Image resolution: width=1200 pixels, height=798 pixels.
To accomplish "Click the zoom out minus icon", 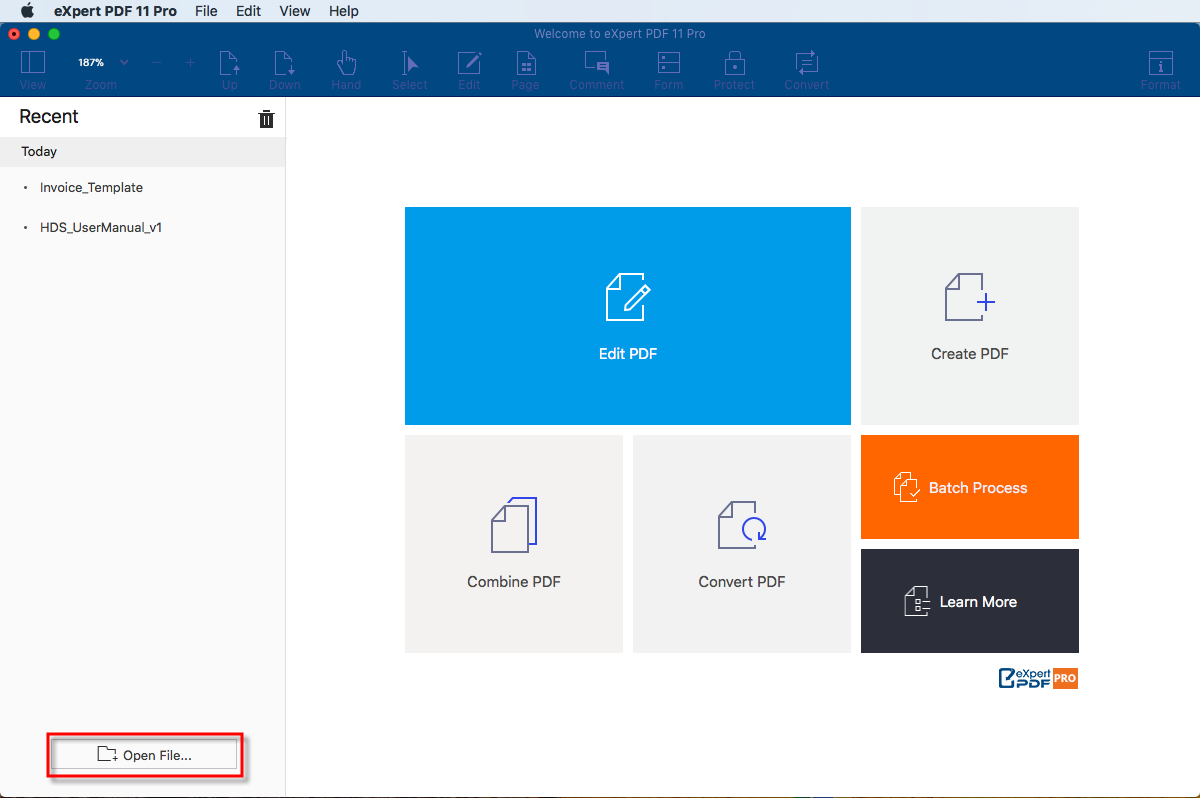I will [x=156, y=63].
